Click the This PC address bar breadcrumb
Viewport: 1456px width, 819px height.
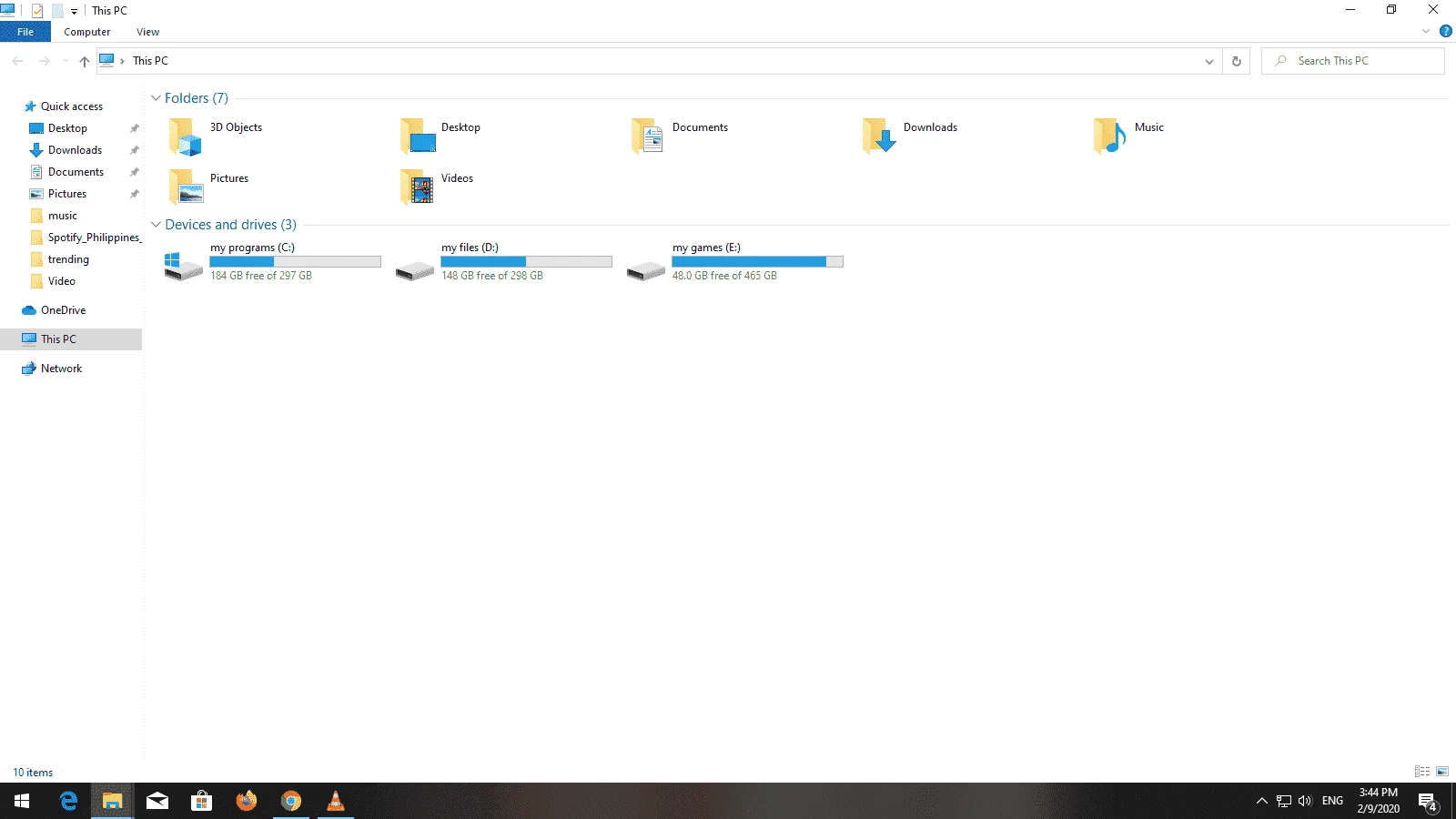coord(150,61)
